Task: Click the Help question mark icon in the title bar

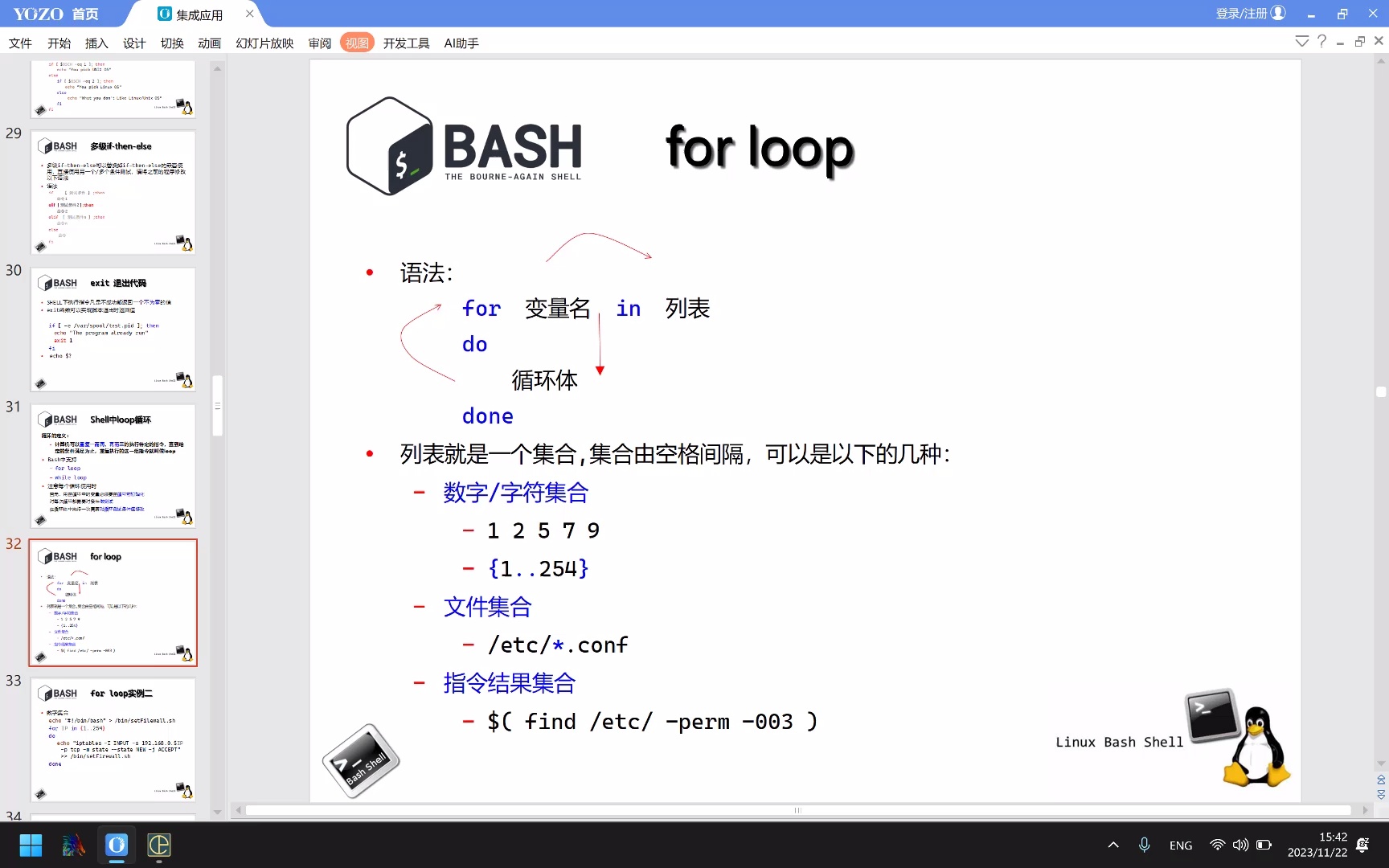Action: [x=1321, y=41]
